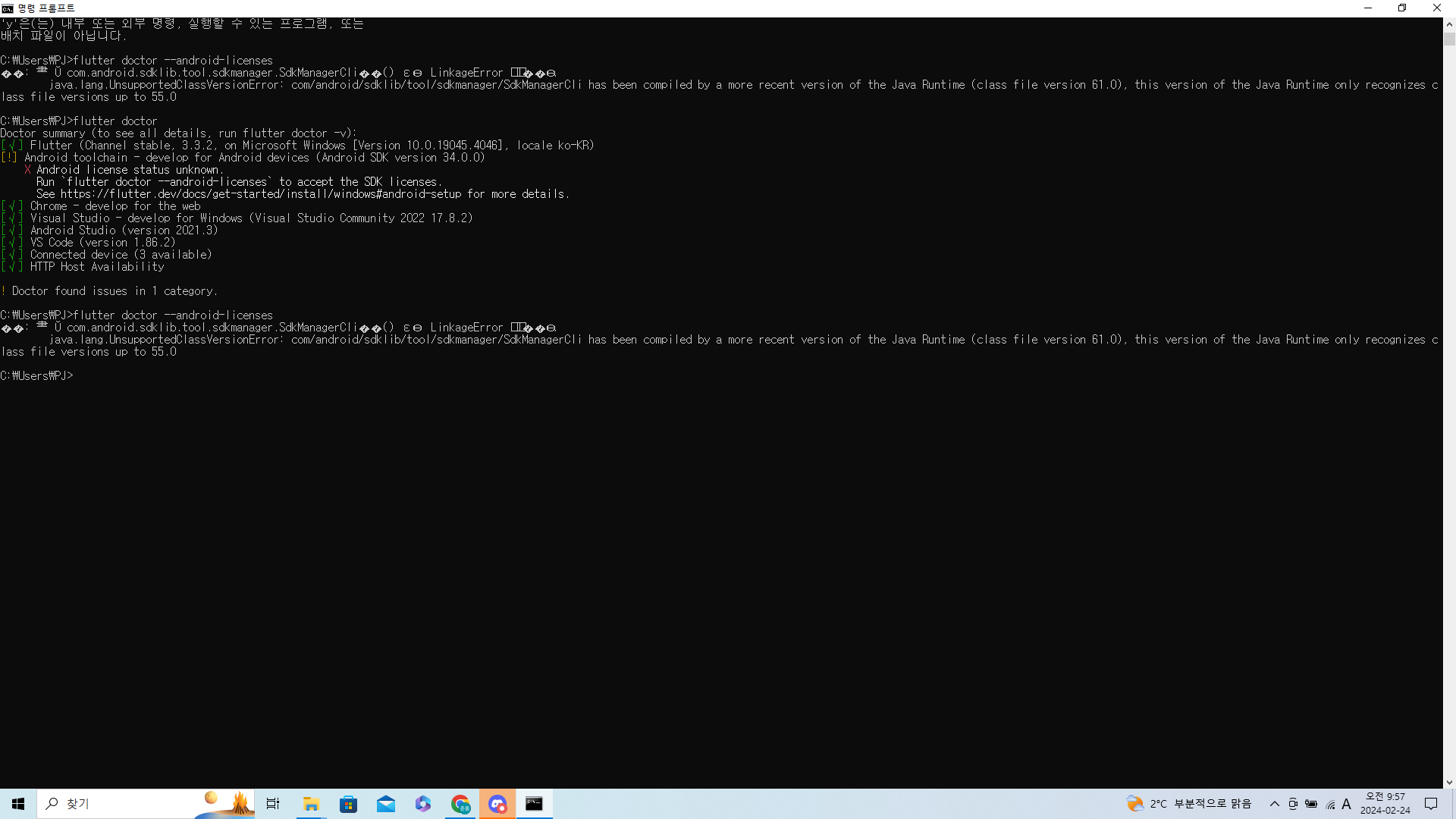1456x819 pixels.
Task: Select the Command Prompt taskbar icon
Action: click(535, 804)
